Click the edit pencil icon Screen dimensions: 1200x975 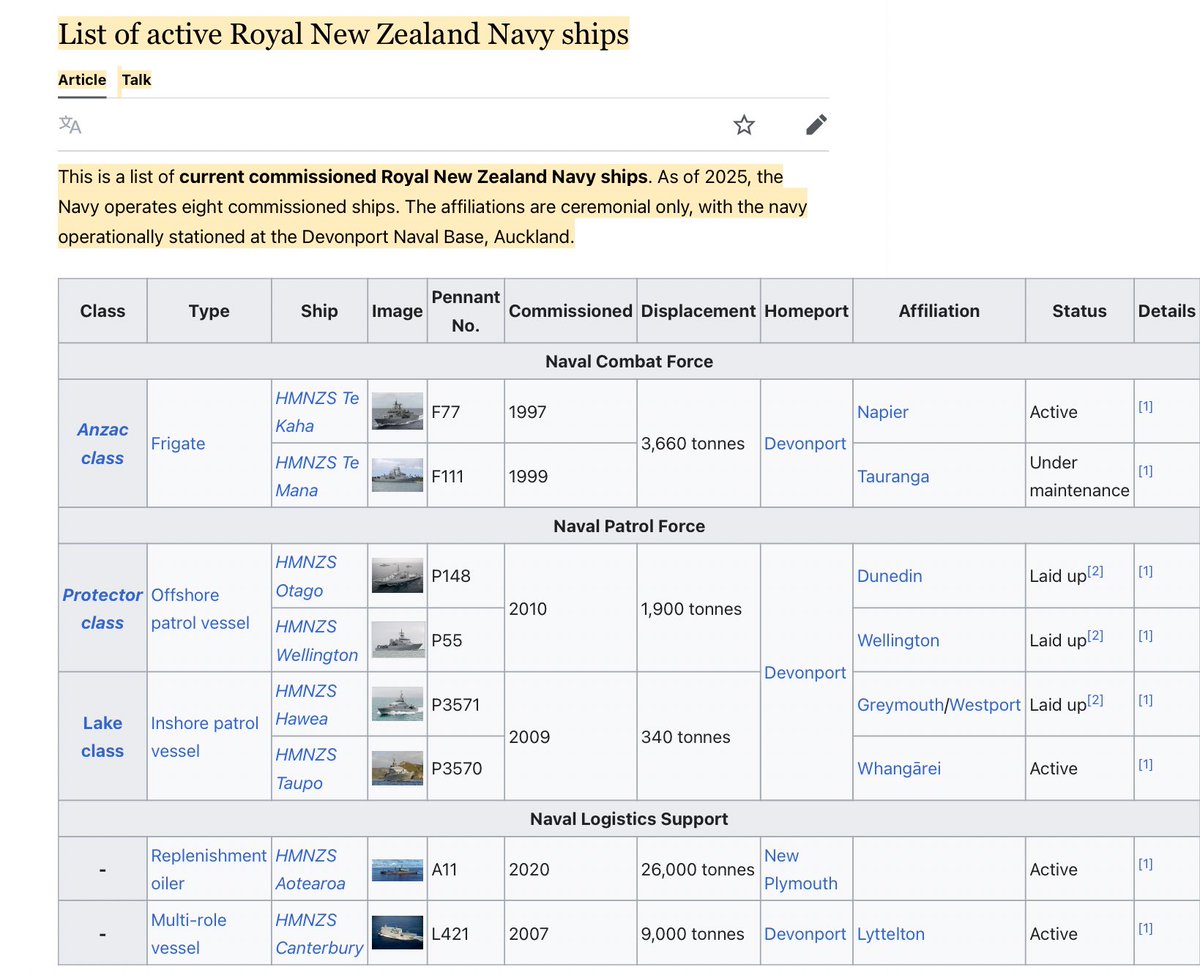816,124
